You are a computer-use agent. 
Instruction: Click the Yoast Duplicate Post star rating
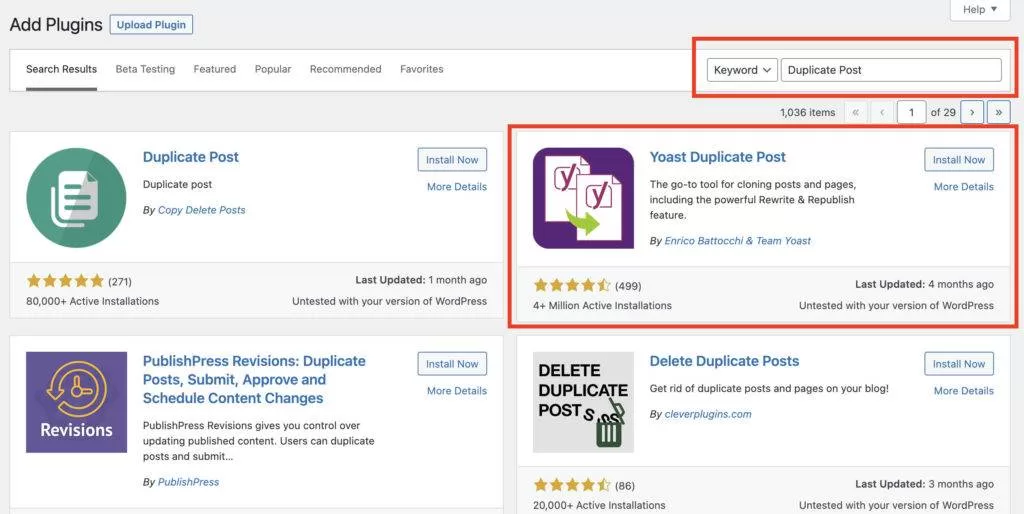coord(572,285)
